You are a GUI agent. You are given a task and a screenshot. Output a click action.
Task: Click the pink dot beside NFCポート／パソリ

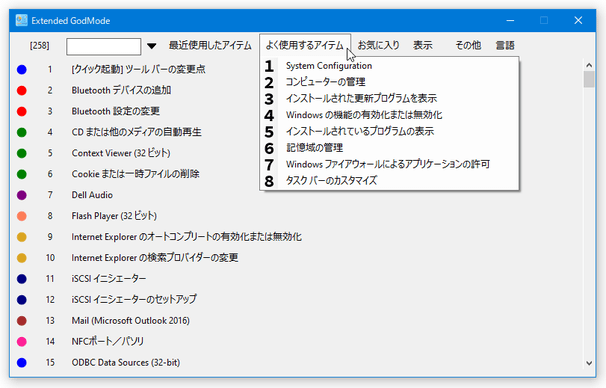[22, 341]
